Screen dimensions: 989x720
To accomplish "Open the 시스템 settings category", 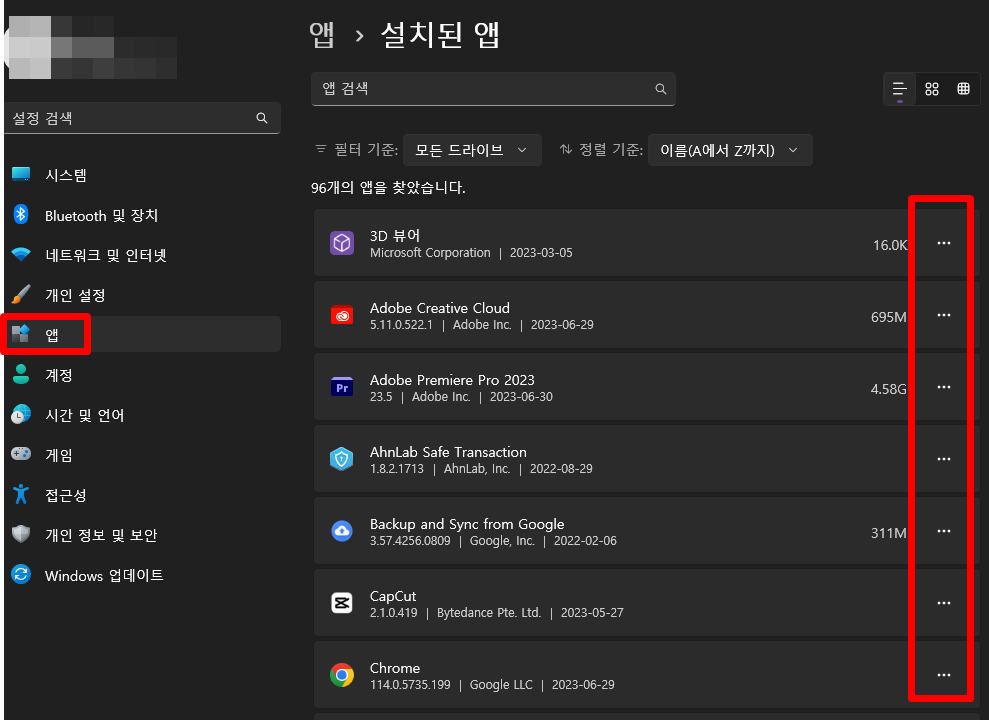I will tap(143, 175).
